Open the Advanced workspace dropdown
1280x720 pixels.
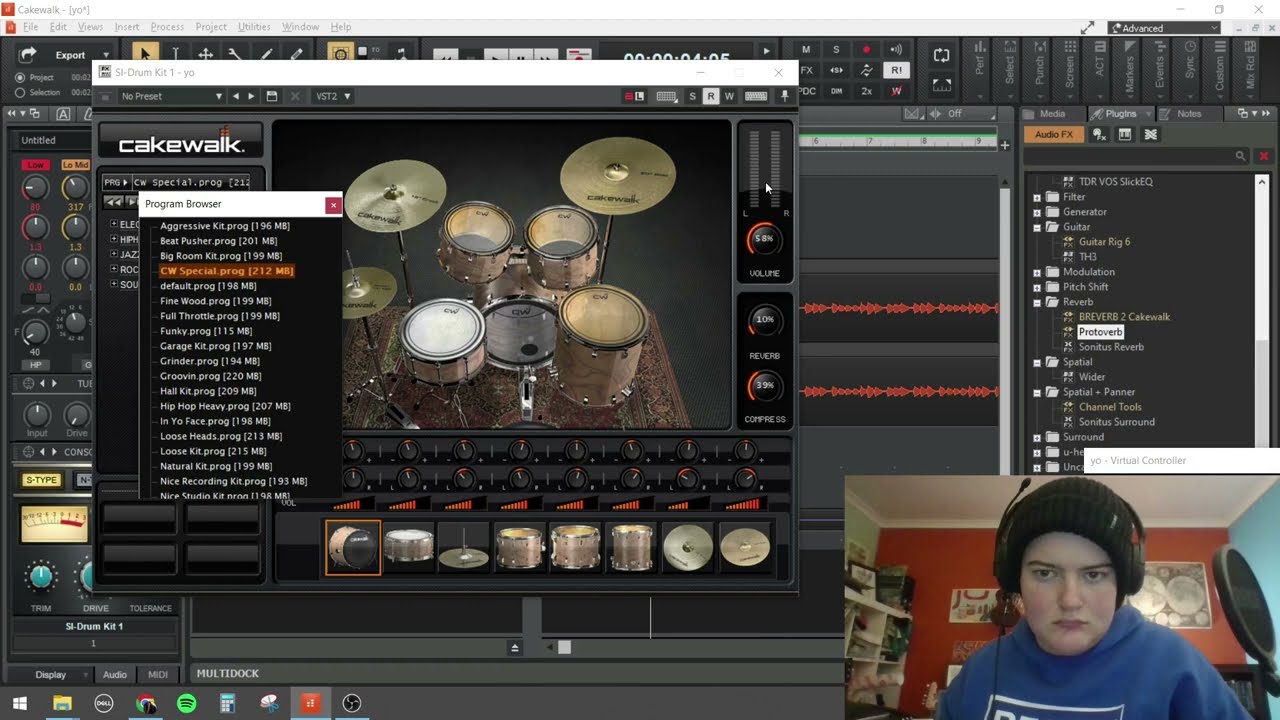coord(1165,28)
